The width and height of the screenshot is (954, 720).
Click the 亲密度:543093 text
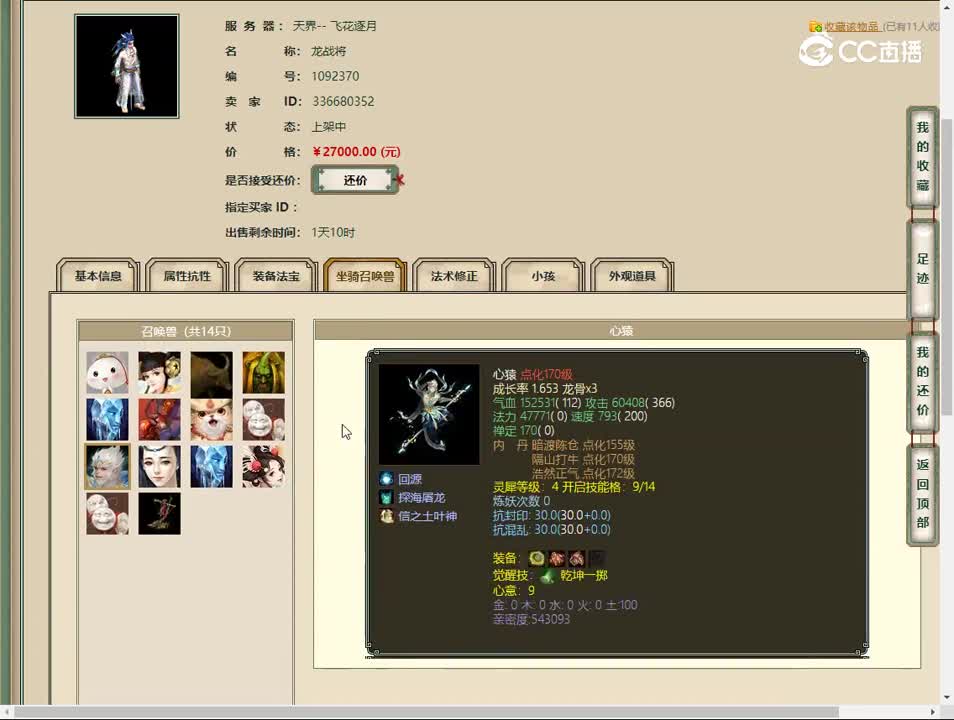[x=531, y=619]
